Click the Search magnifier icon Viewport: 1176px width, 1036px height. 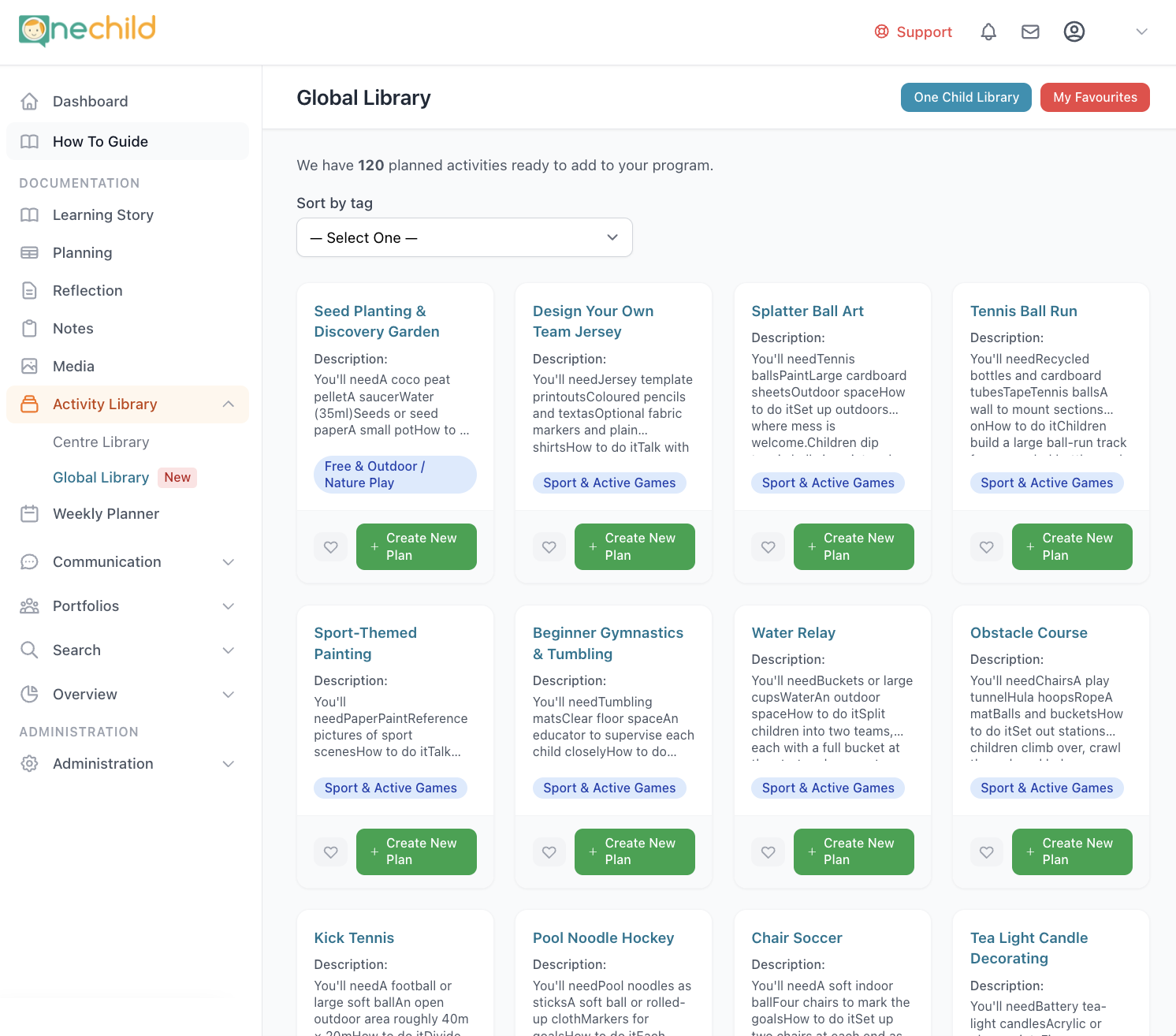pos(29,650)
